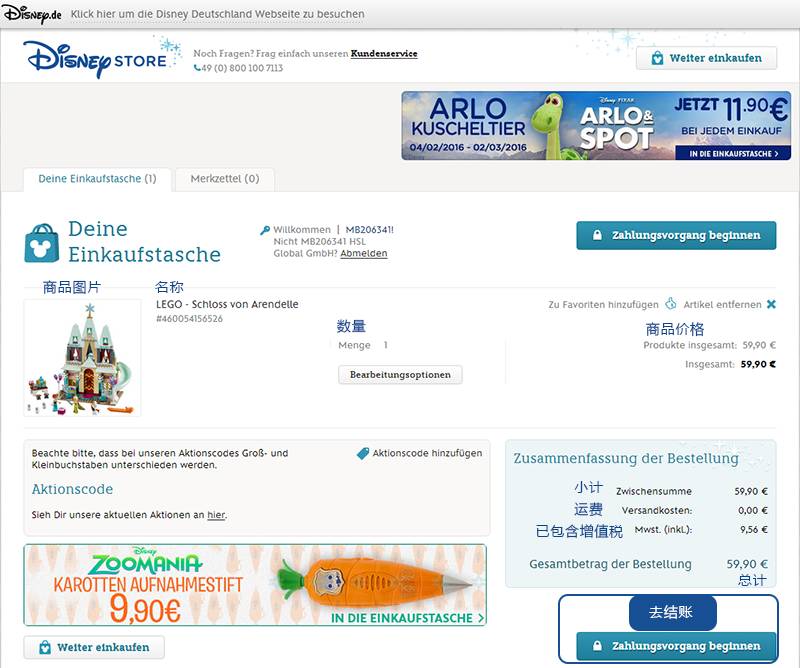Click the Zoomania Karotten Aufnahmestift banner
Image resolution: width=800 pixels, height=668 pixels.
255,585
